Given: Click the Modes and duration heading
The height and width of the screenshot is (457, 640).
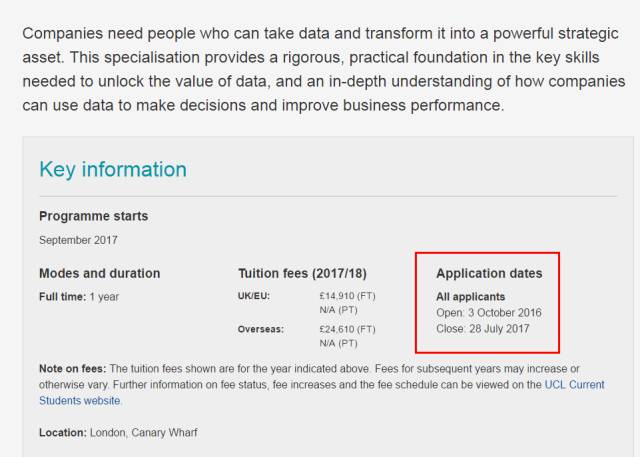Looking at the screenshot, I should (x=100, y=273).
